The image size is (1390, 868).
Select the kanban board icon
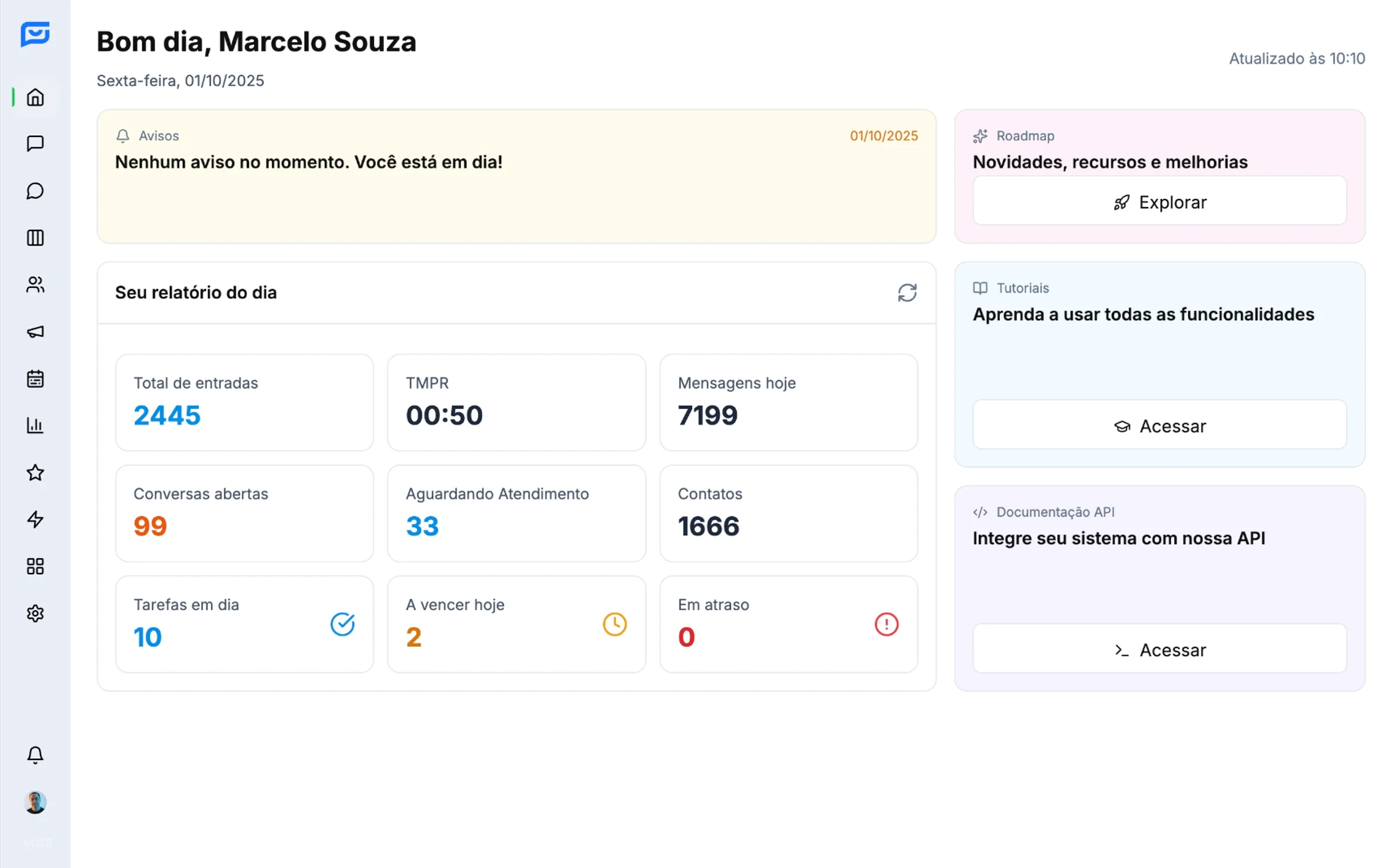(35, 238)
